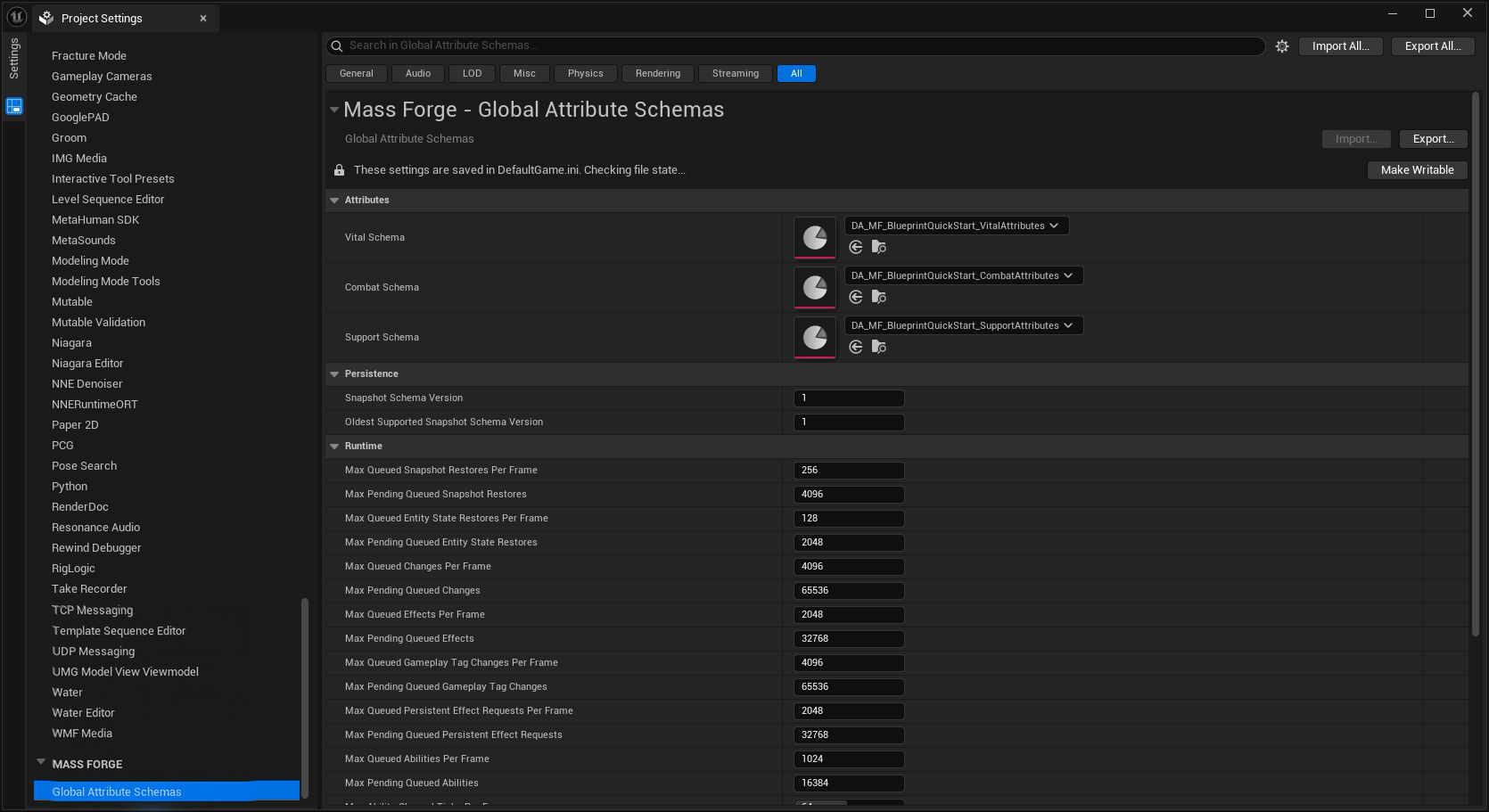Use selected asset for Vital Schema
The image size is (1489, 812).
point(856,247)
